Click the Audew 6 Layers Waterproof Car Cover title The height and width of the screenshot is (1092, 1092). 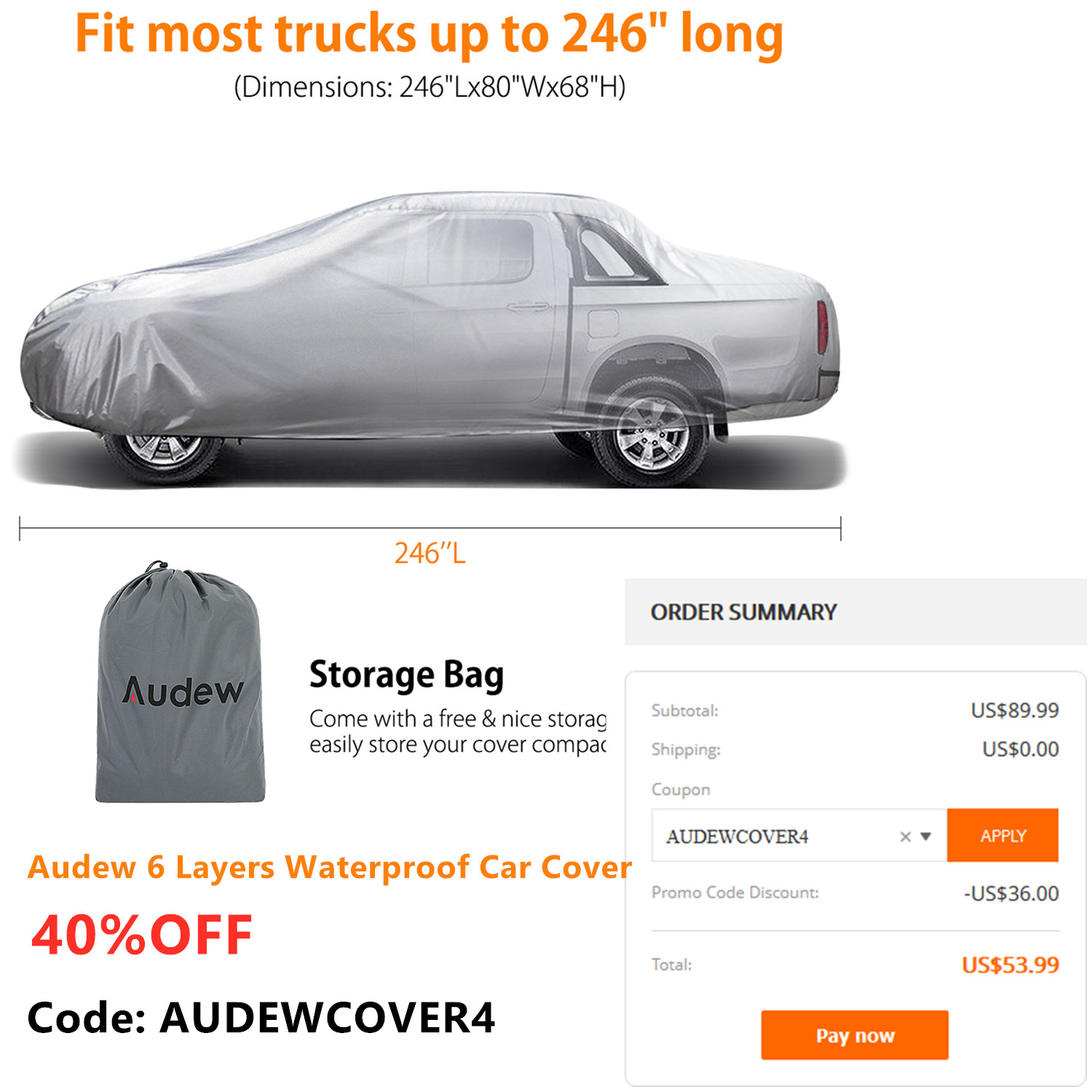pyautogui.click(x=330, y=867)
